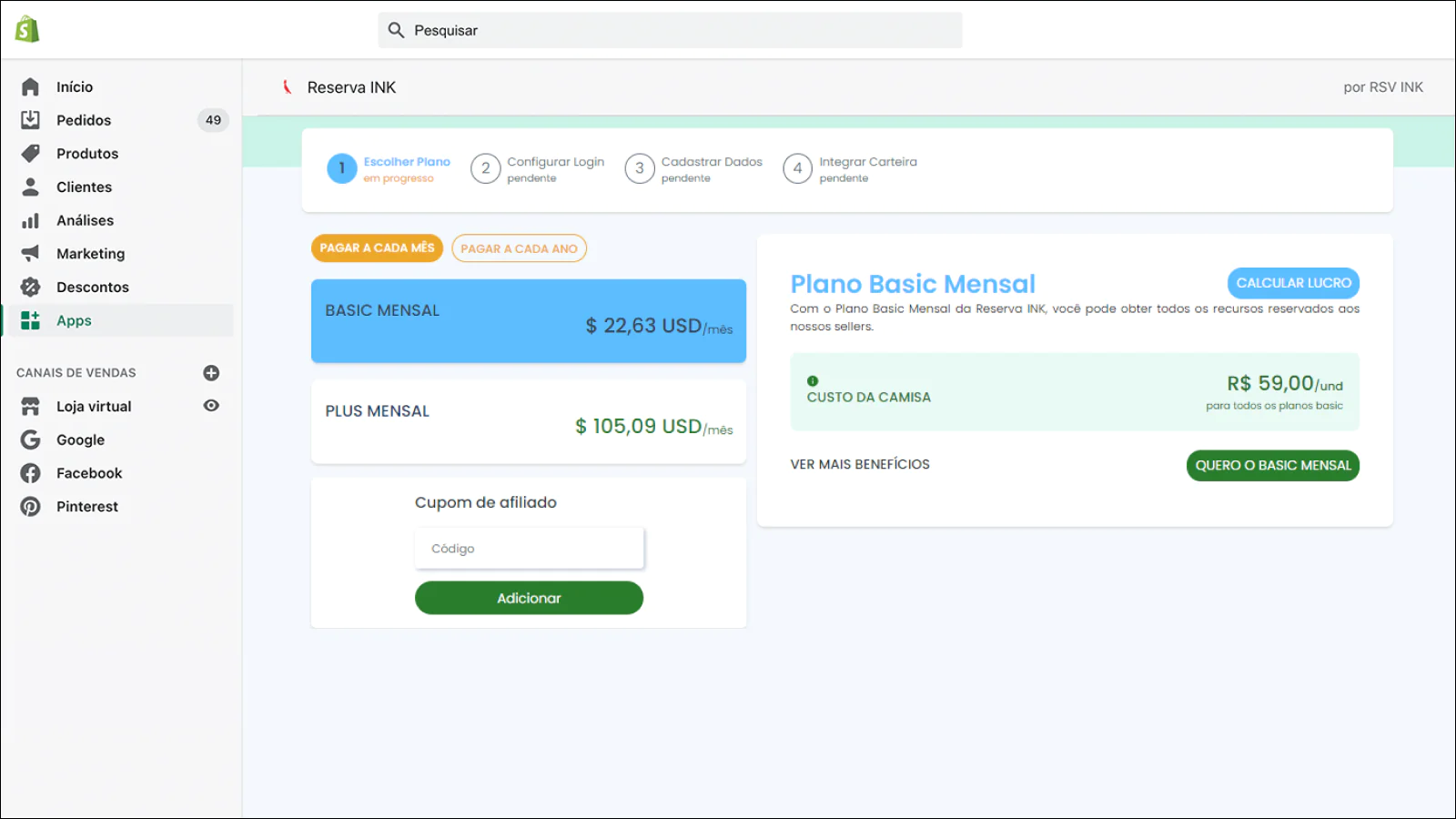Click the Análises bar chart icon
The height and width of the screenshot is (819, 1456).
30,220
